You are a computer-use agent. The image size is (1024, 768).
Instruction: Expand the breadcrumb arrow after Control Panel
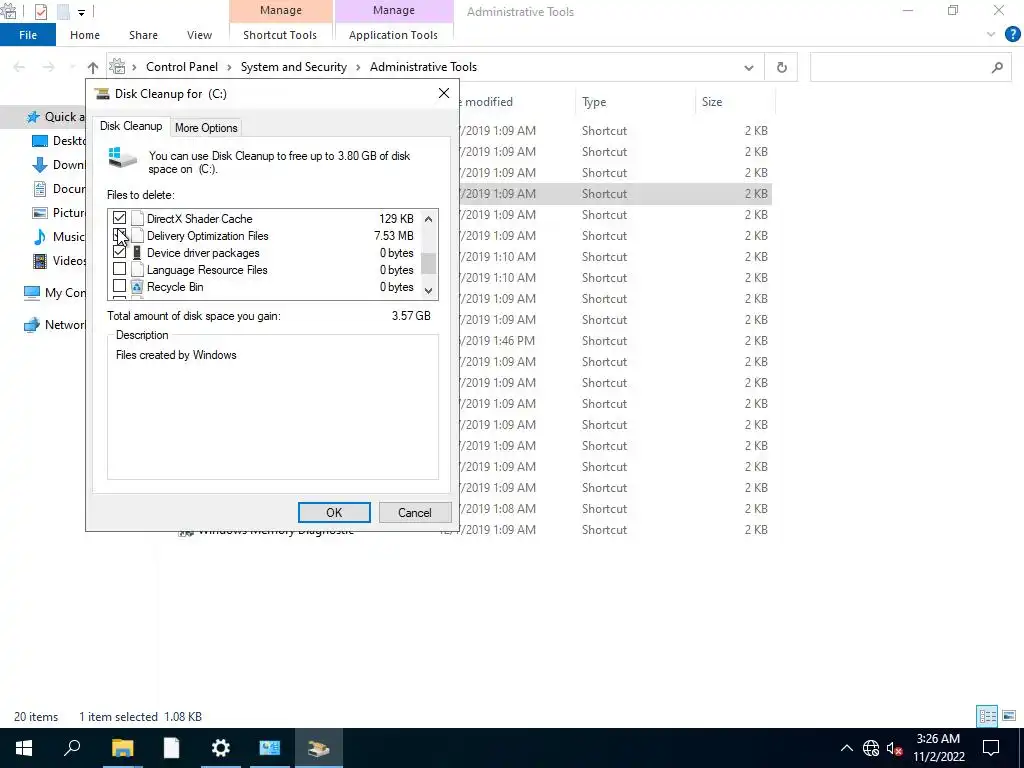tap(230, 67)
